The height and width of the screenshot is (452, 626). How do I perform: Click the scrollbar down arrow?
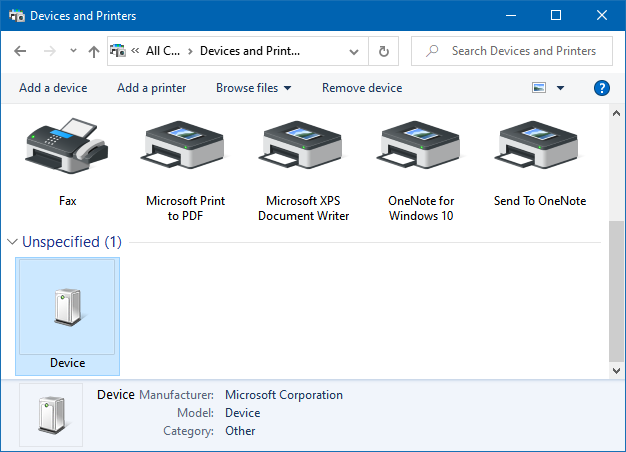(616, 371)
